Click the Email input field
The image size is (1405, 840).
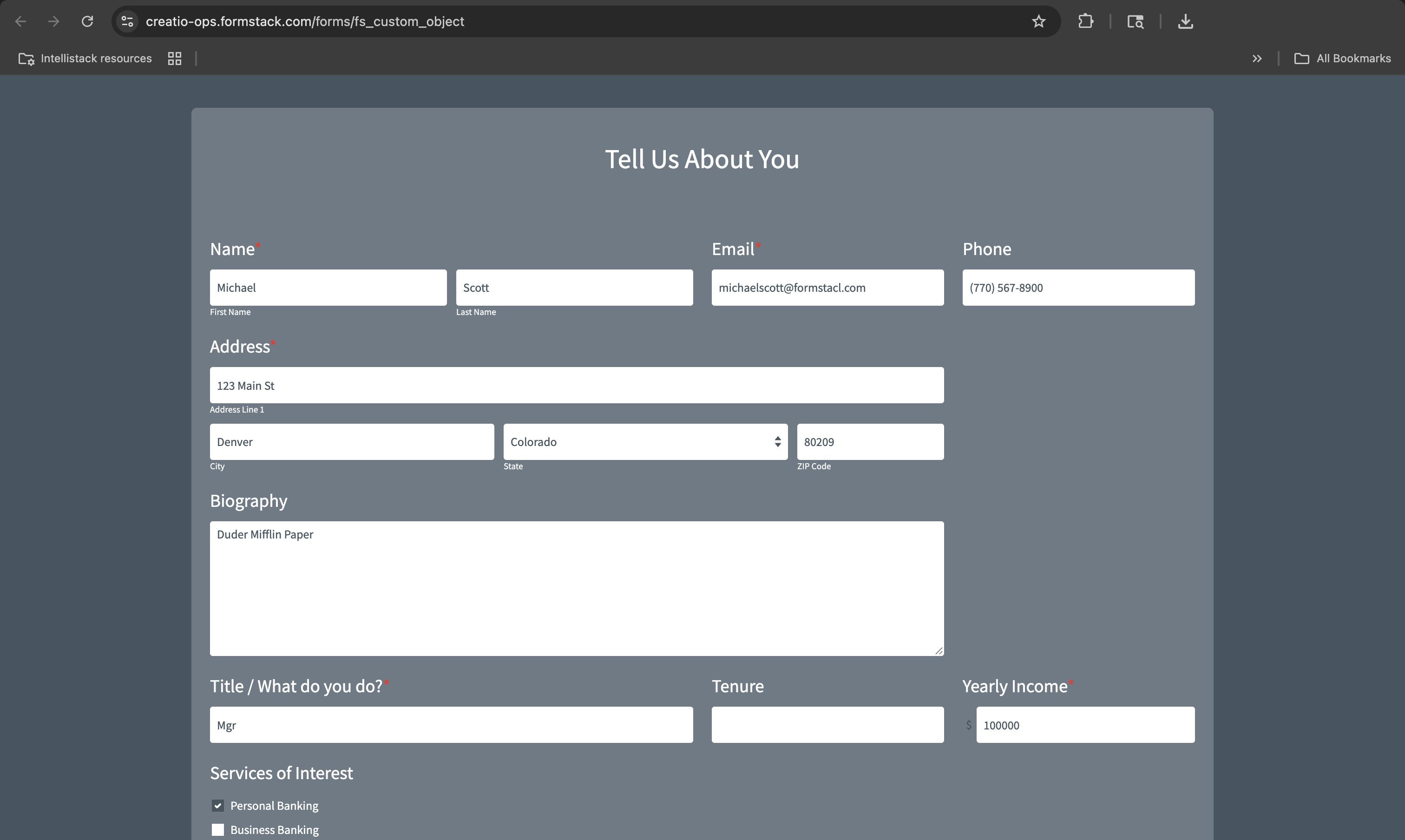click(x=827, y=288)
